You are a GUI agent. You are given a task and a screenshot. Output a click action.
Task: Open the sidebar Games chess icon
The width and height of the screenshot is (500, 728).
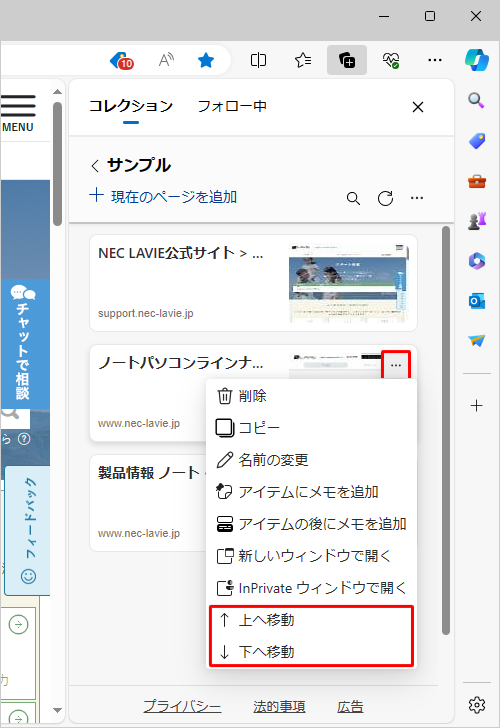(477, 221)
